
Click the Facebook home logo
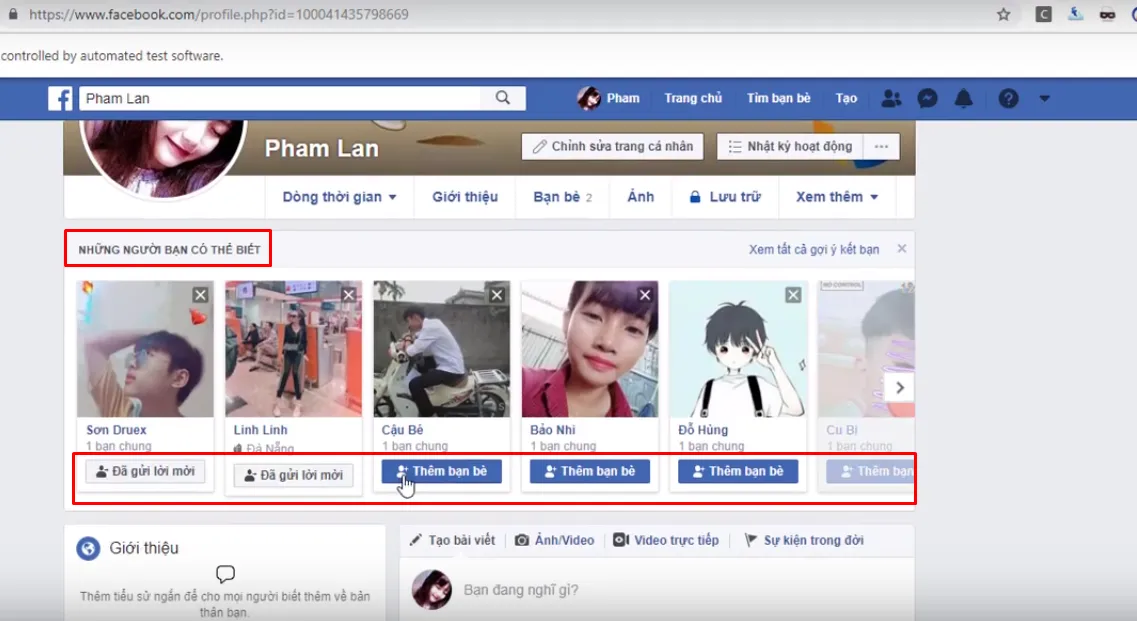(60, 98)
